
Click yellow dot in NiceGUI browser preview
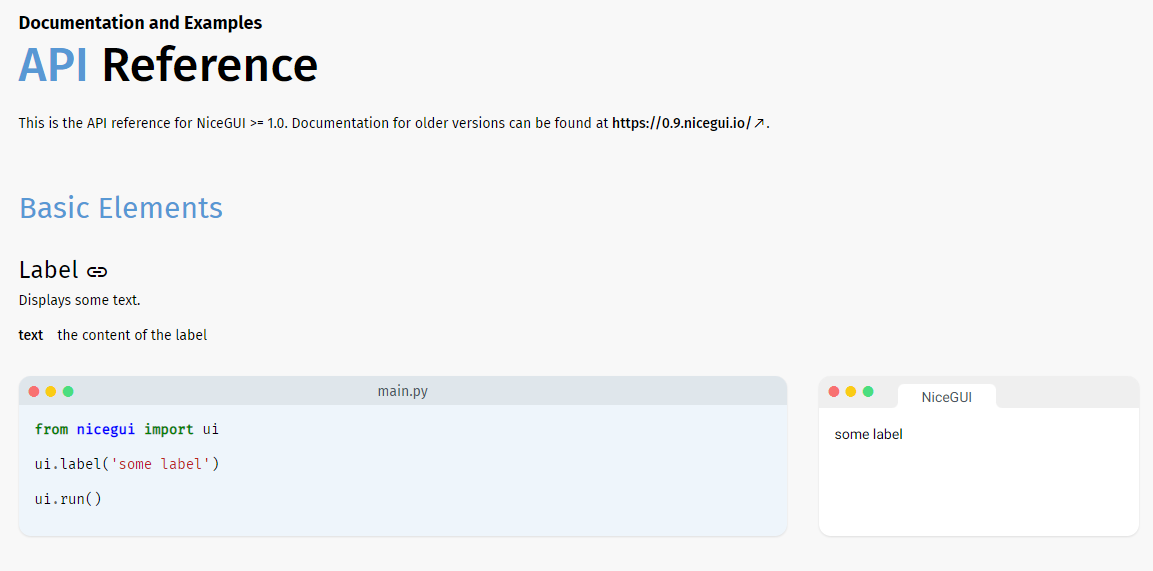(851, 391)
